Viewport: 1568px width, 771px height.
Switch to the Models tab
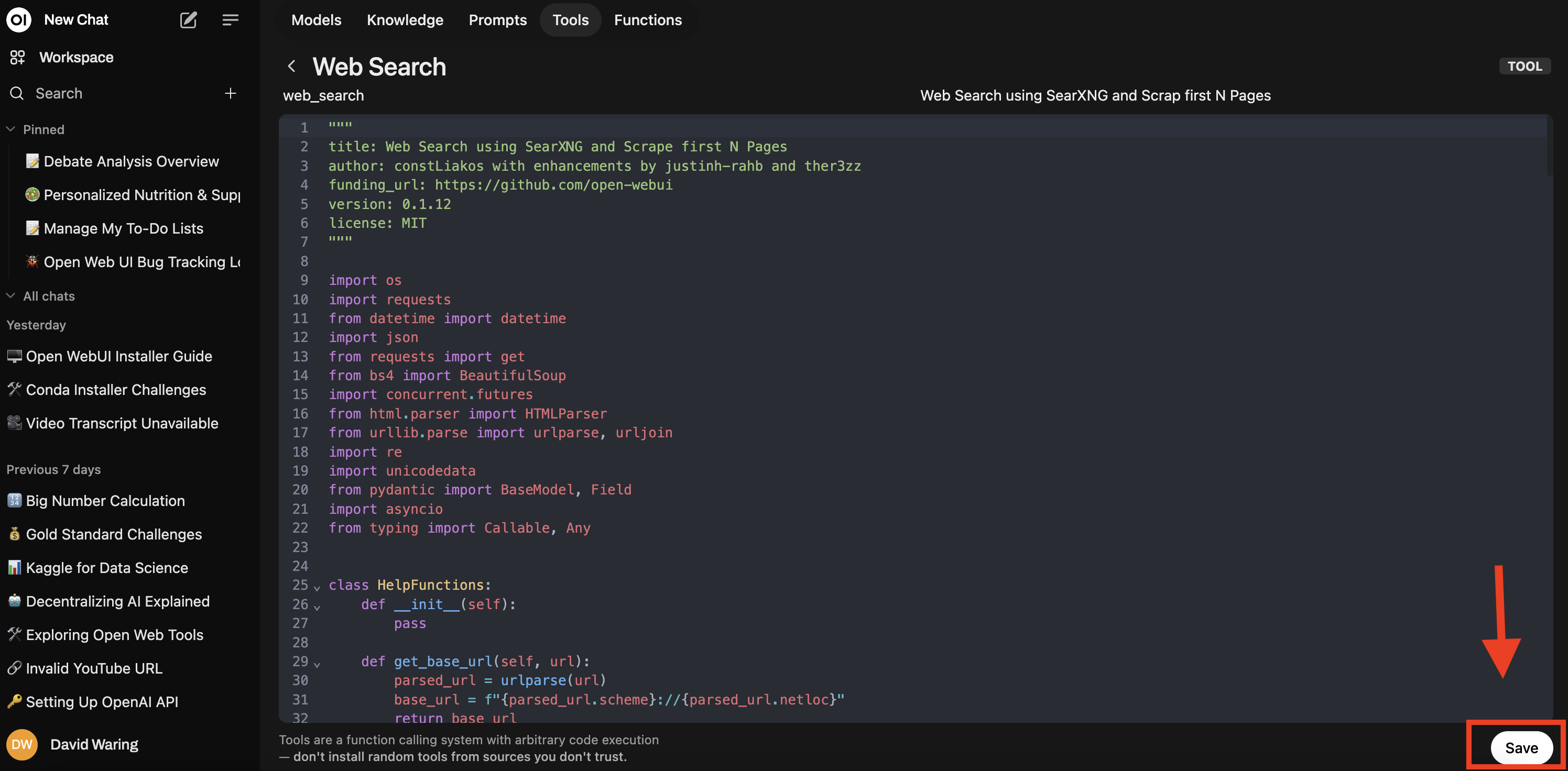[x=316, y=20]
